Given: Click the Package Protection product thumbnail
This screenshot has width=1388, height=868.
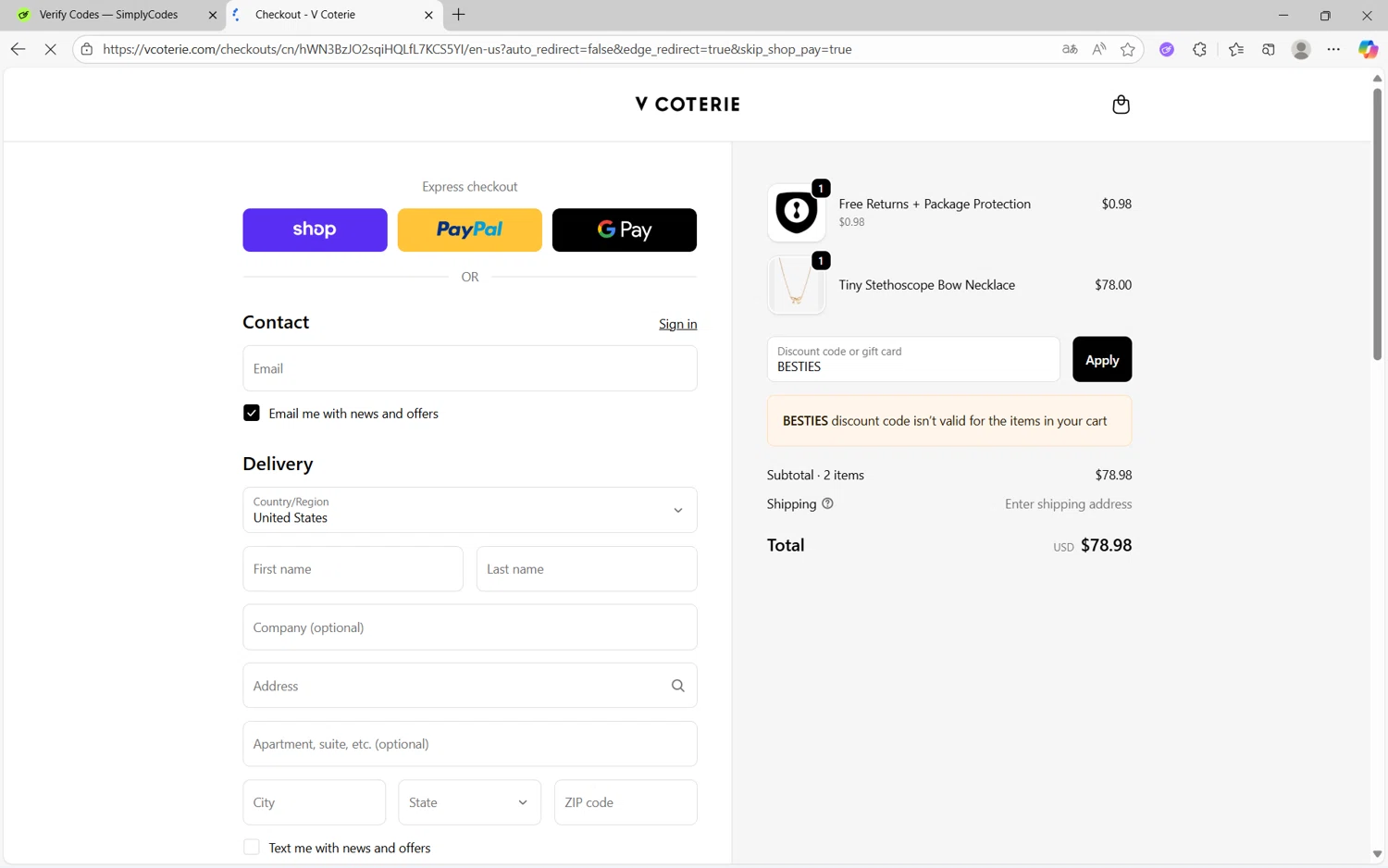Looking at the screenshot, I should pos(796,213).
